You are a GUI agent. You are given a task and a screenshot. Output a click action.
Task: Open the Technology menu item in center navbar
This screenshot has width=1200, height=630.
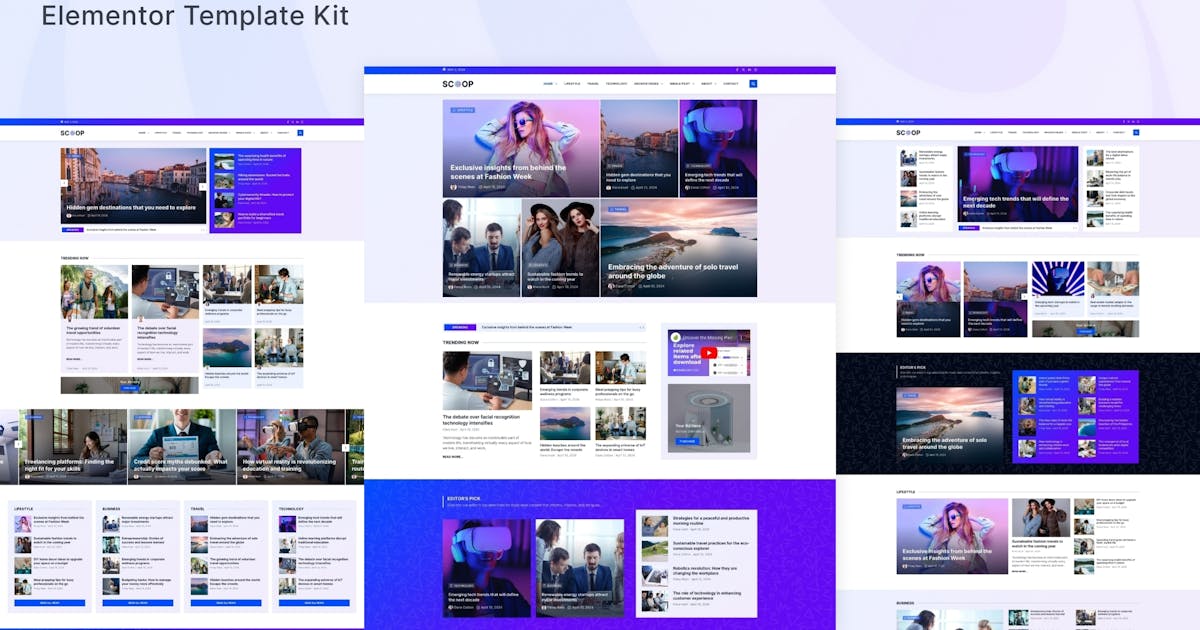[x=616, y=84]
